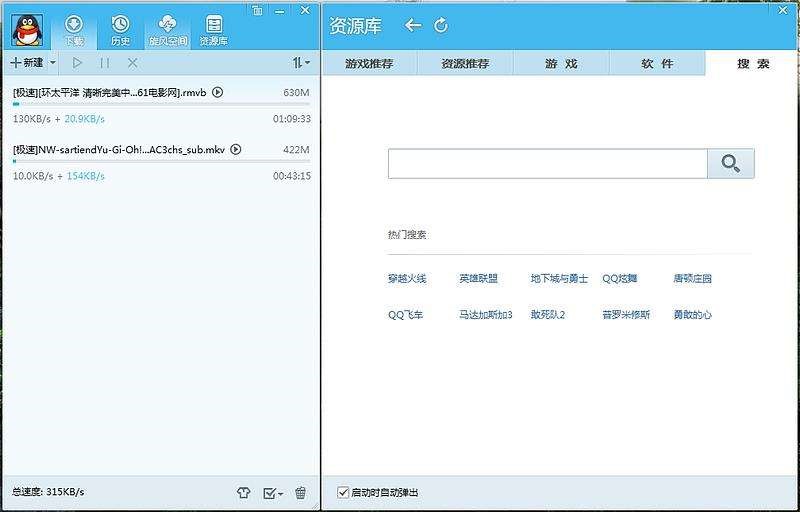Pause the selected download task

105,63
